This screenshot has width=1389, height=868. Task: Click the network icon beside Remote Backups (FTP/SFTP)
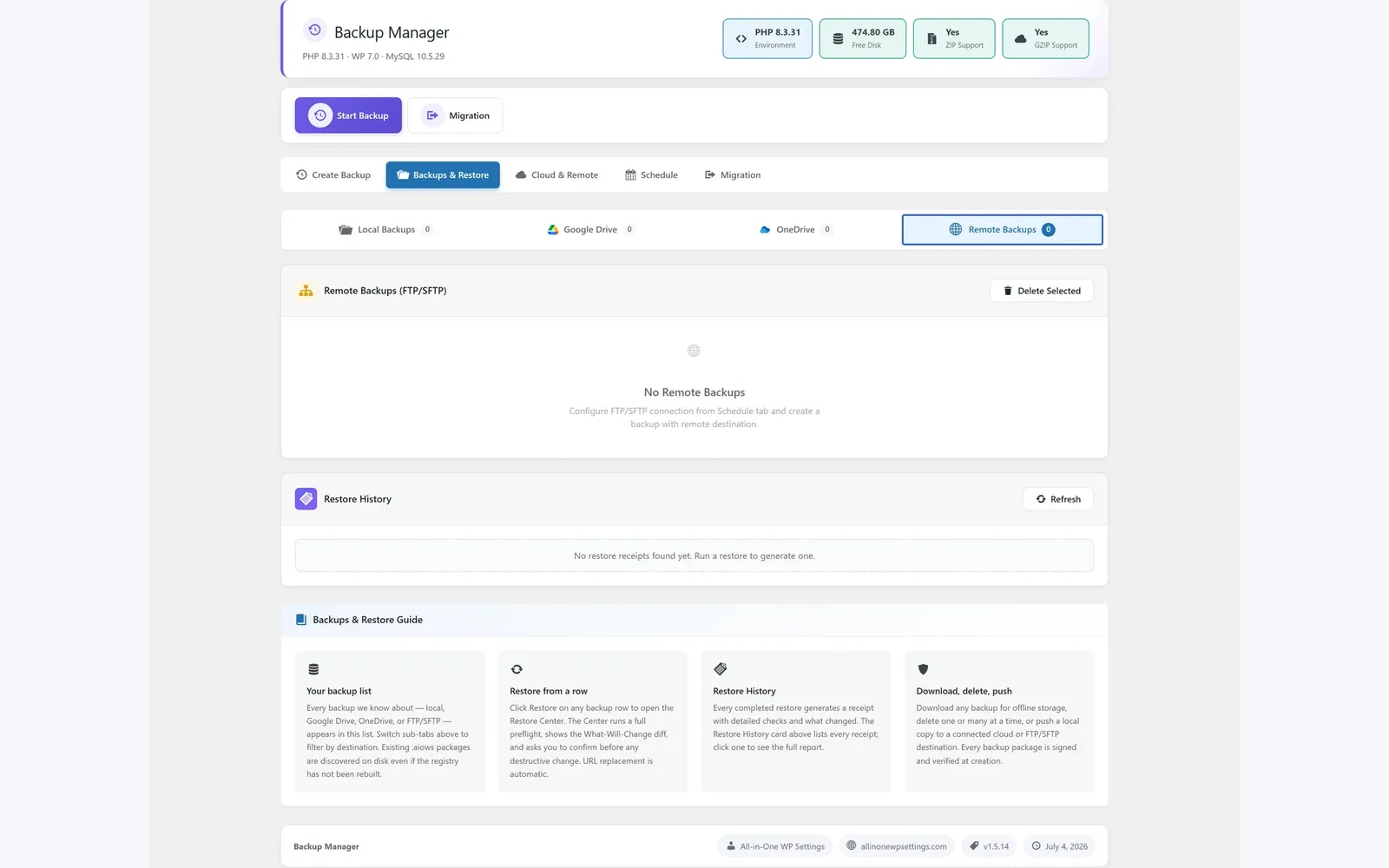click(306, 291)
